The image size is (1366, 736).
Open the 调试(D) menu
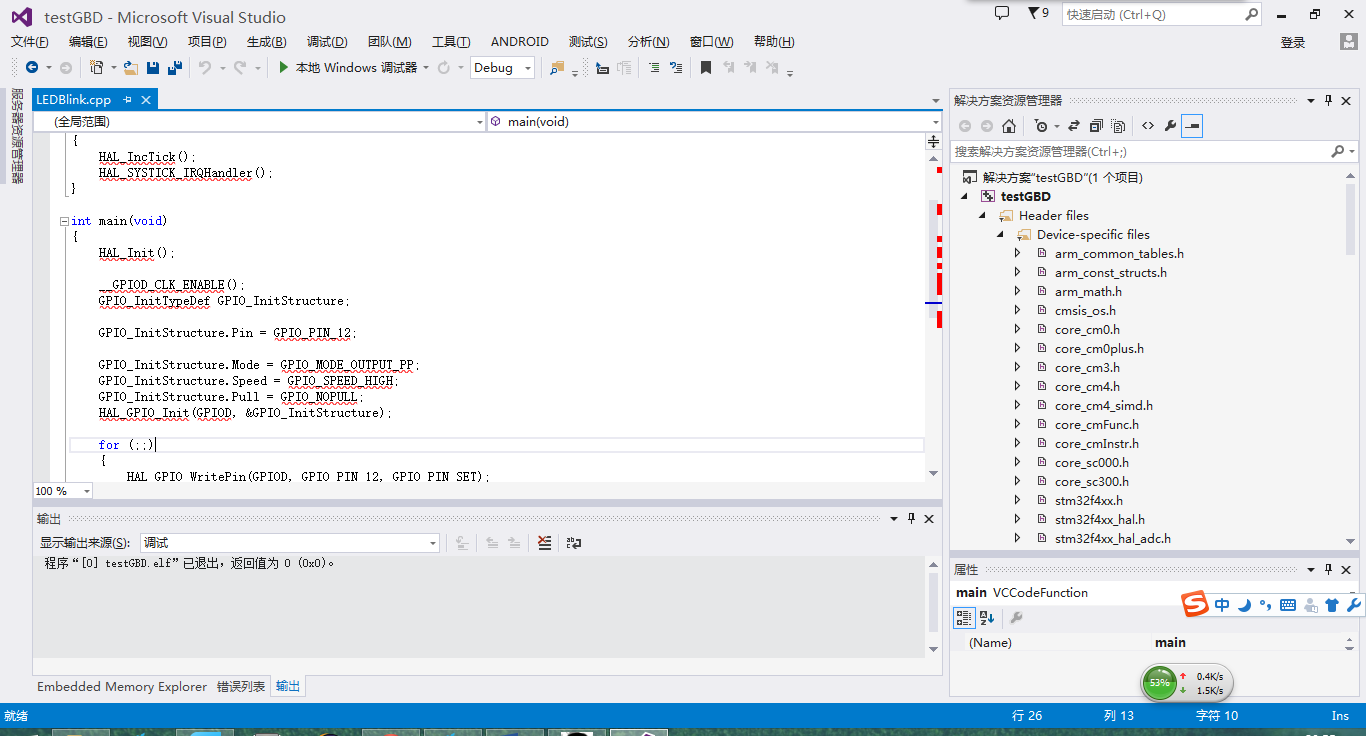coord(327,42)
